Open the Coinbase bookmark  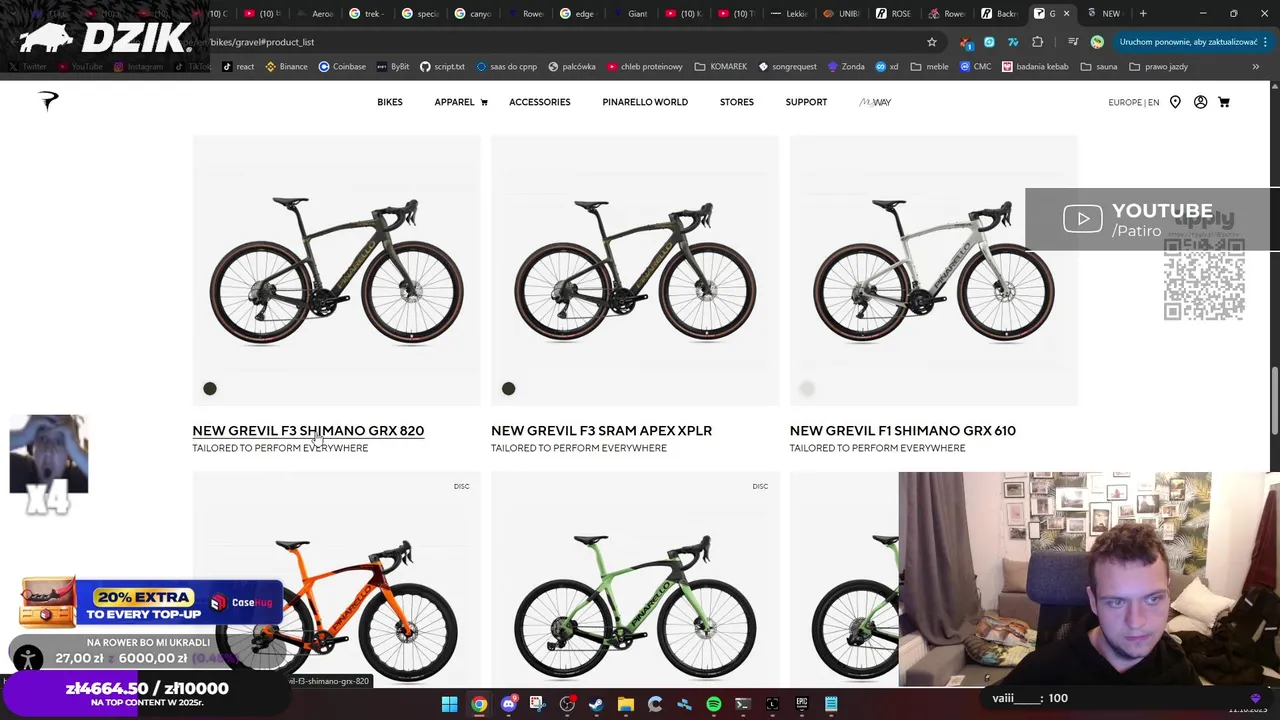(x=342, y=67)
